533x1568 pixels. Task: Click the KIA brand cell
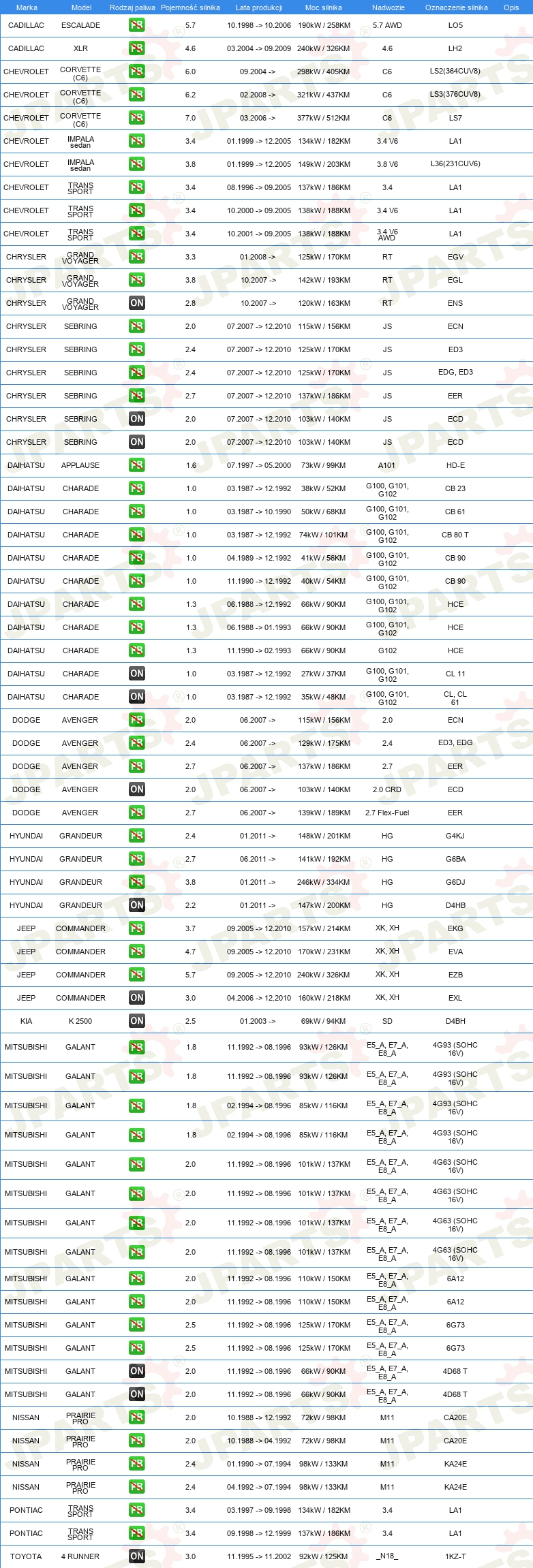click(x=26, y=1021)
